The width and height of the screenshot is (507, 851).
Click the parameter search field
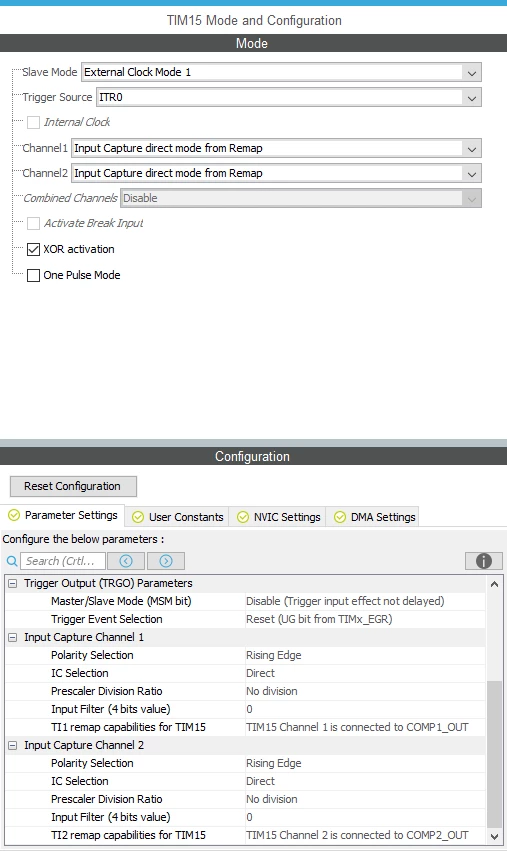click(x=63, y=561)
